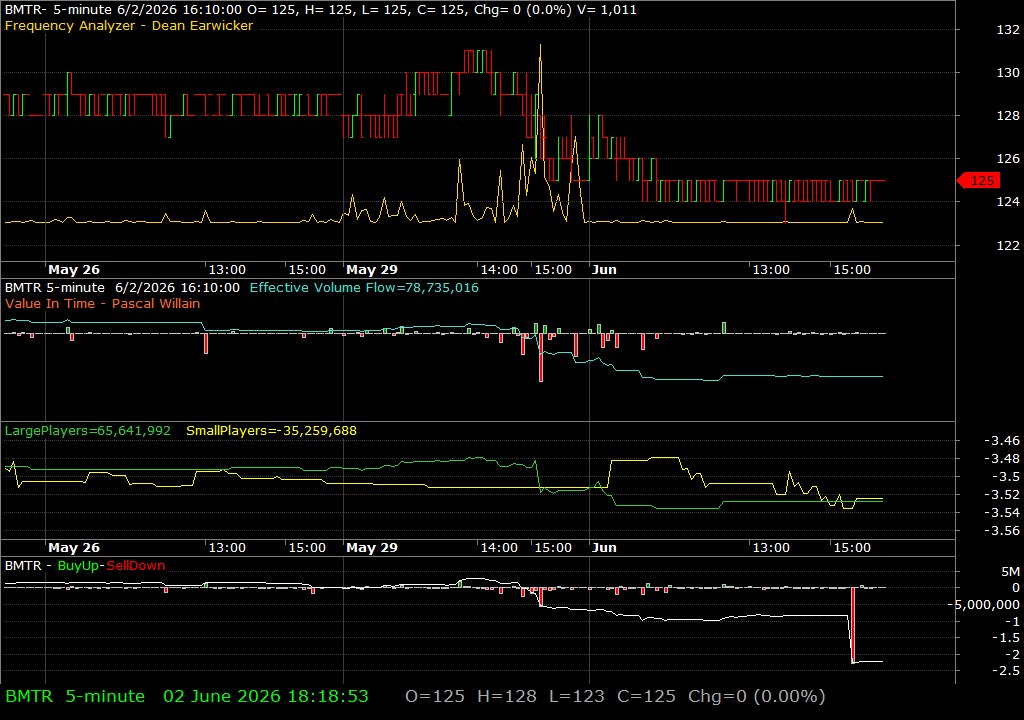Click the red 125 price marker
Image resolution: width=1024 pixels, height=720 pixels.
978,180
